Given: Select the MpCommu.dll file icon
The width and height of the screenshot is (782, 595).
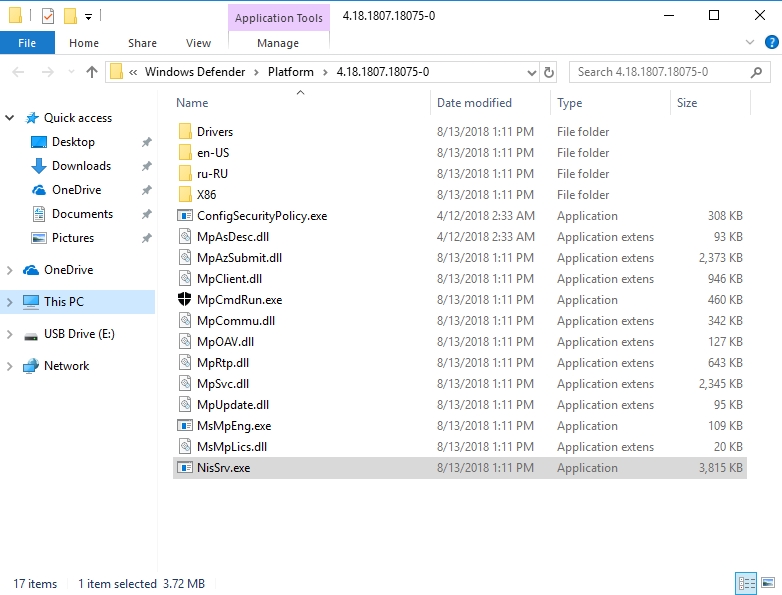Looking at the screenshot, I should (185, 320).
